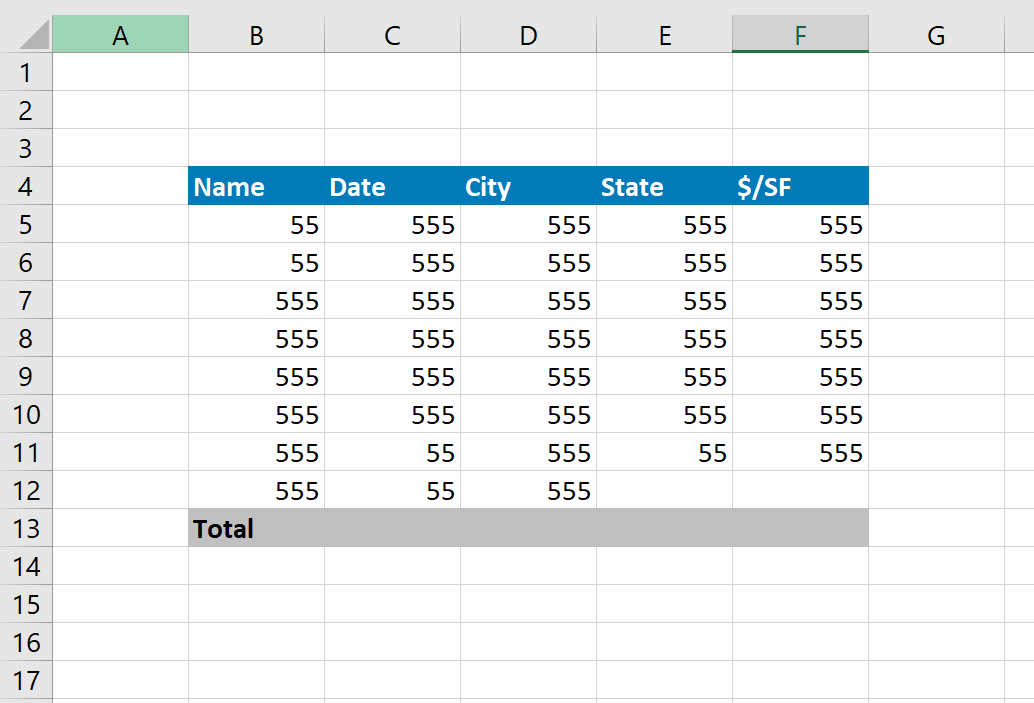Select column F header
1034x703 pixels.
[800, 34]
